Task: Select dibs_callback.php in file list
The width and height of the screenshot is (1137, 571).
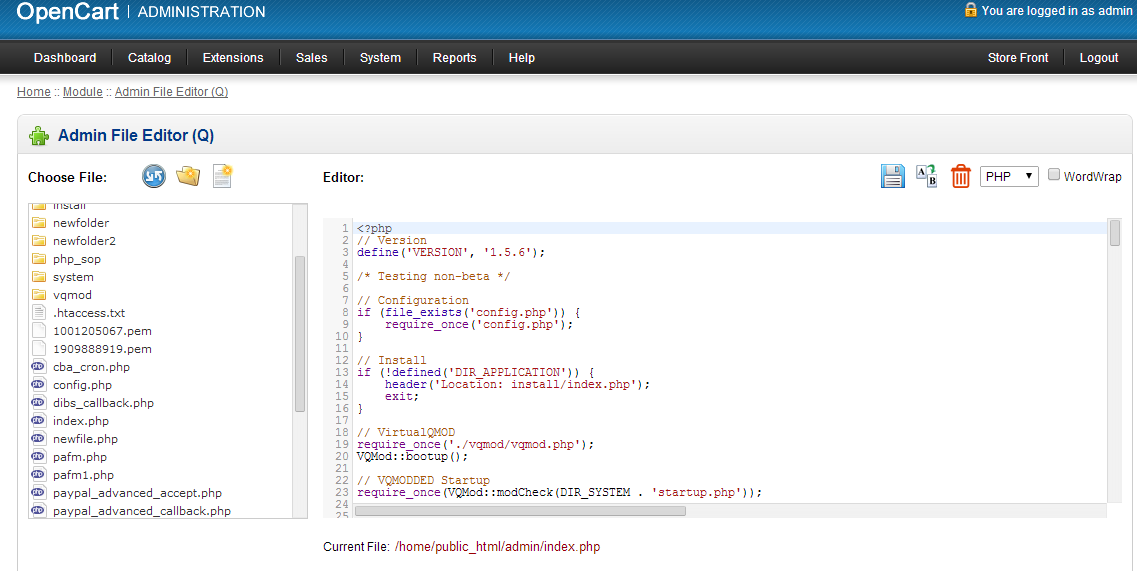Action: coord(103,403)
